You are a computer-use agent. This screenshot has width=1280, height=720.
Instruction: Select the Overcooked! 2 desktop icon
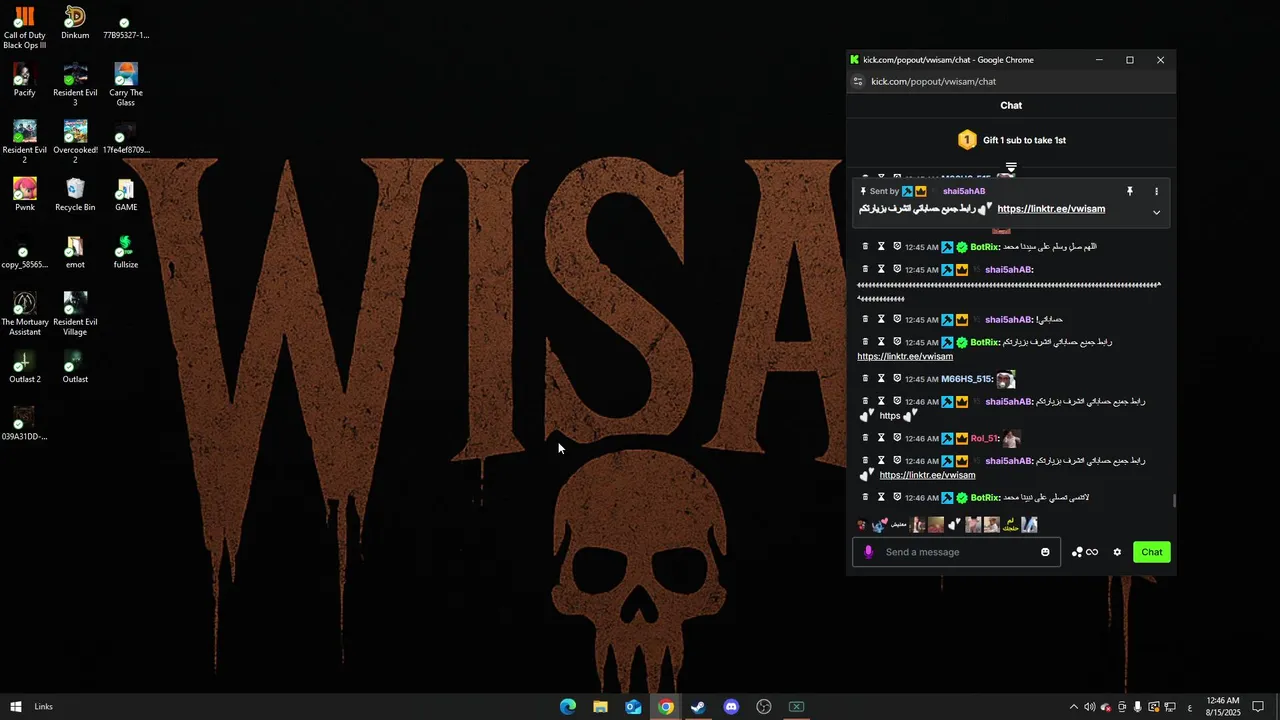point(75,141)
